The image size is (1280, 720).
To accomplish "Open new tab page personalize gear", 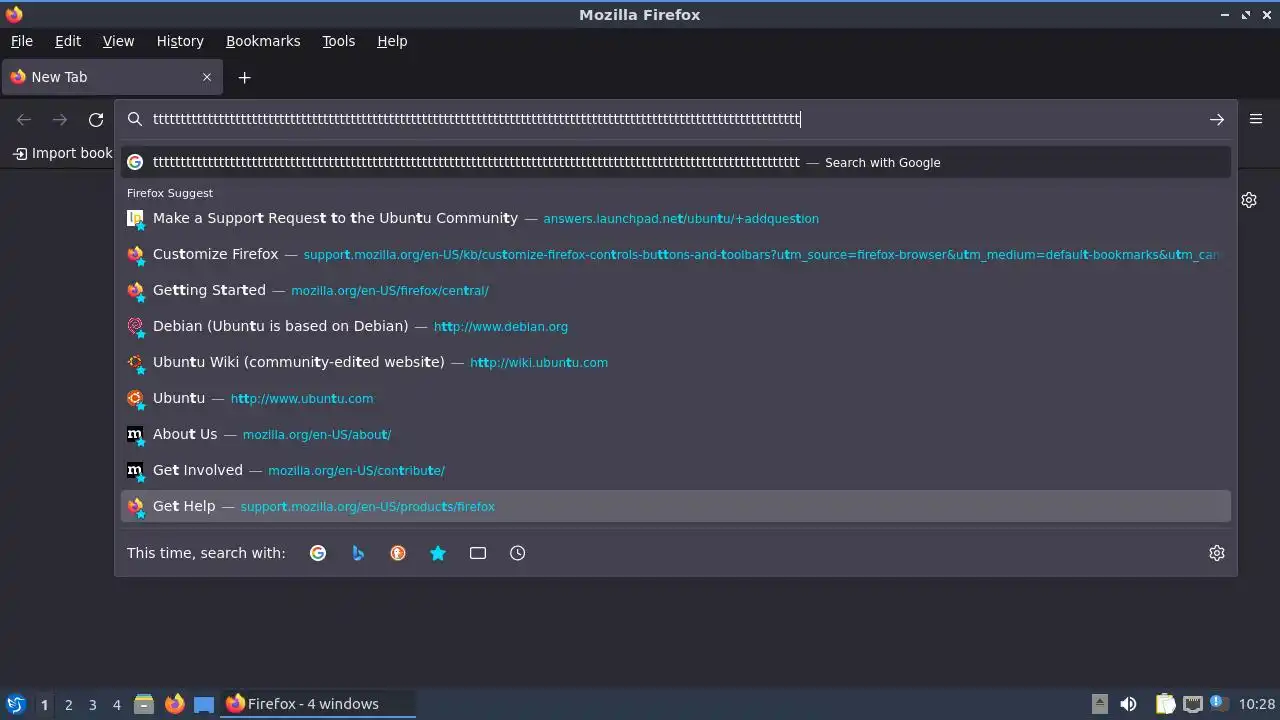I will (1249, 200).
